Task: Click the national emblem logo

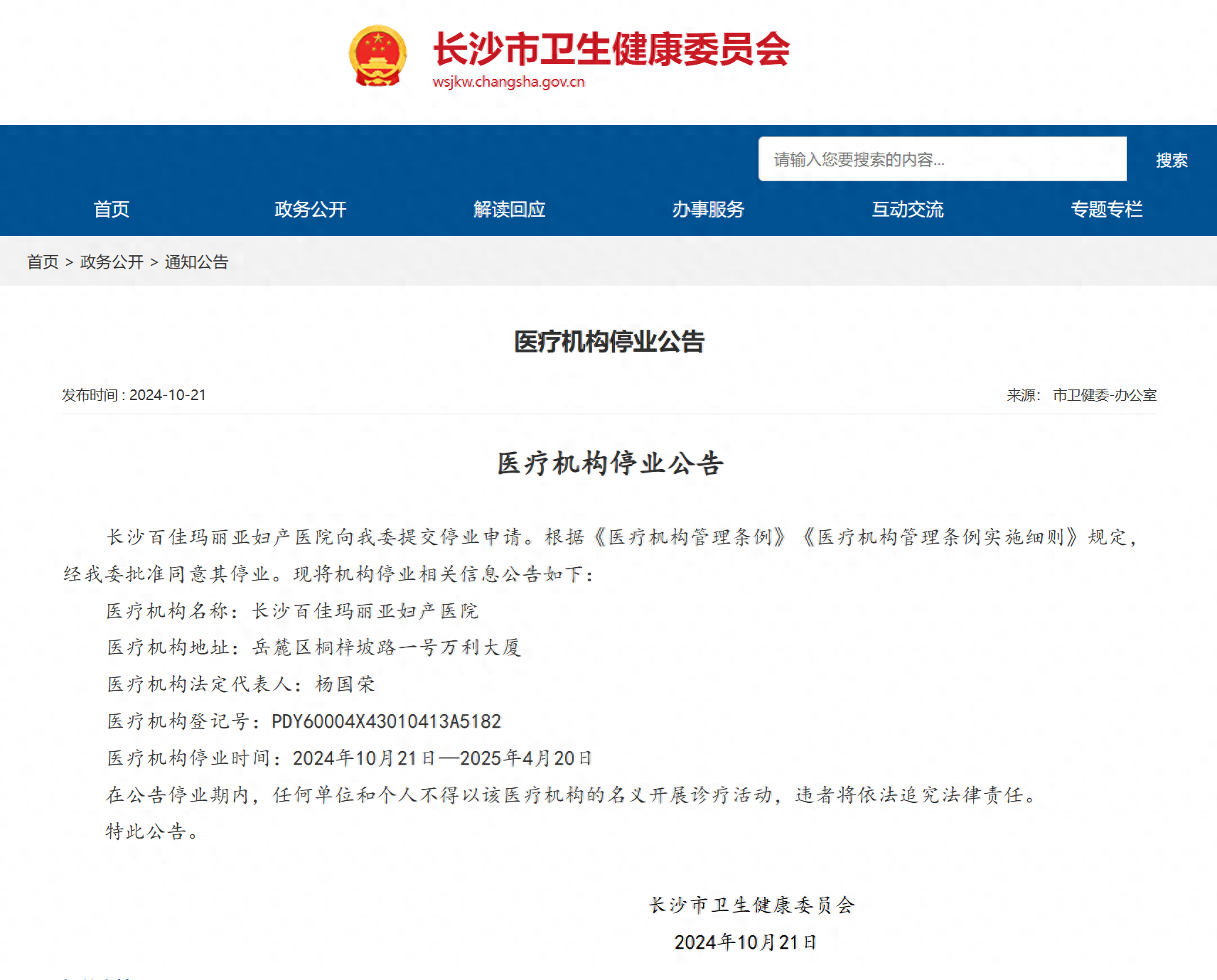Action: pyautogui.click(x=377, y=56)
